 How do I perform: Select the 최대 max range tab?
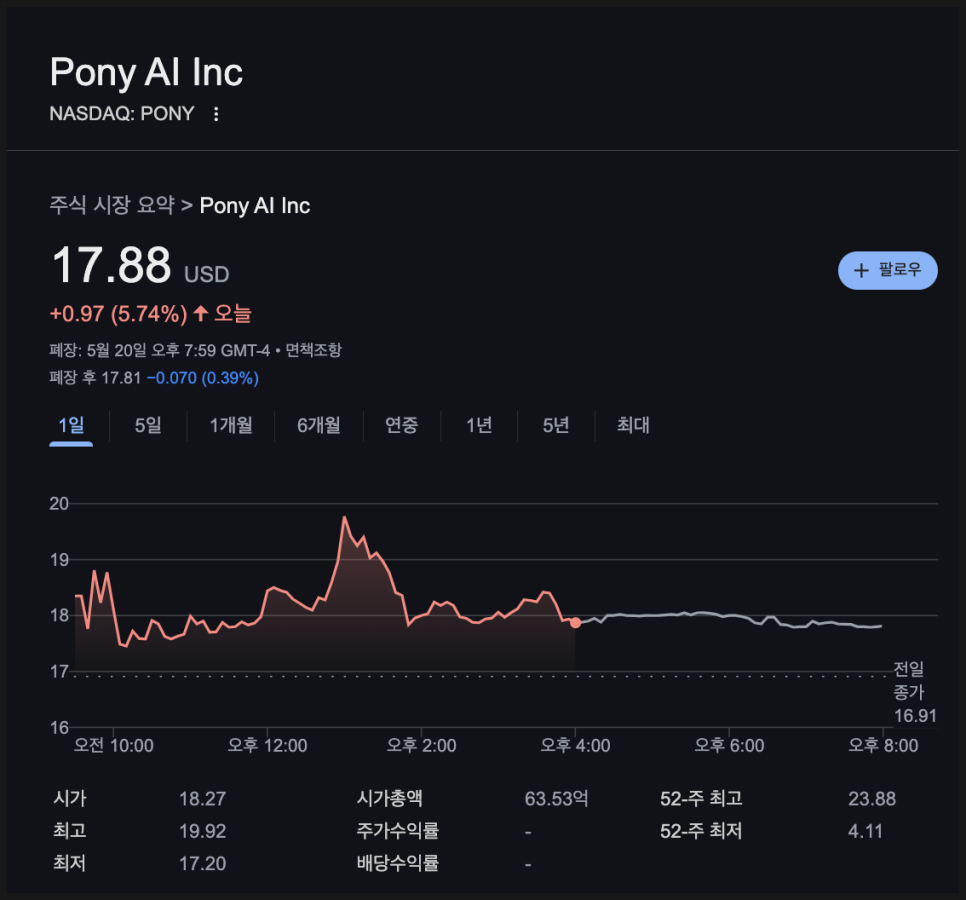633,425
